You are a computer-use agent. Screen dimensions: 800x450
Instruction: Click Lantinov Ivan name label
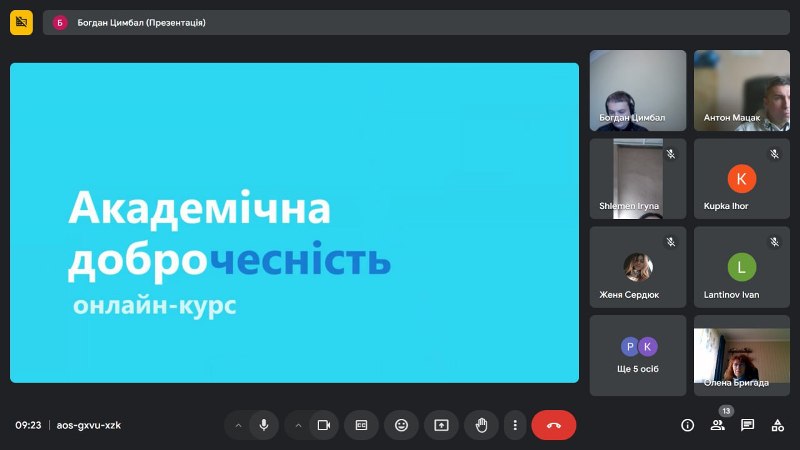pyautogui.click(x=731, y=295)
